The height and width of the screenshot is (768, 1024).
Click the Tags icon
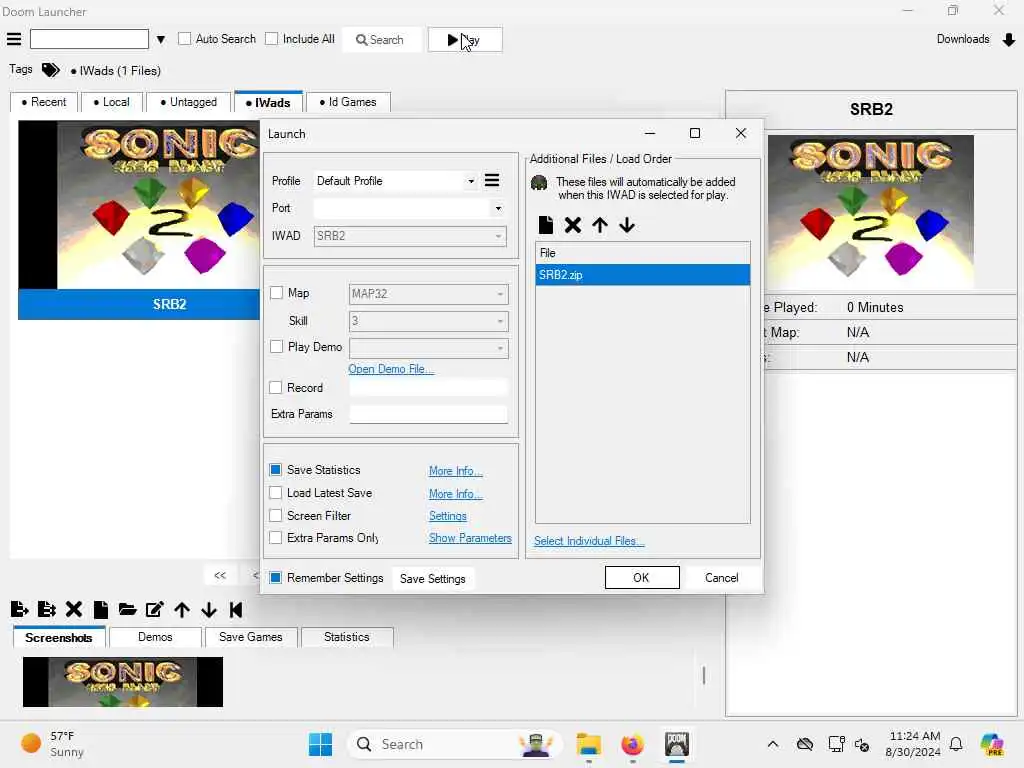pyautogui.click(x=50, y=69)
